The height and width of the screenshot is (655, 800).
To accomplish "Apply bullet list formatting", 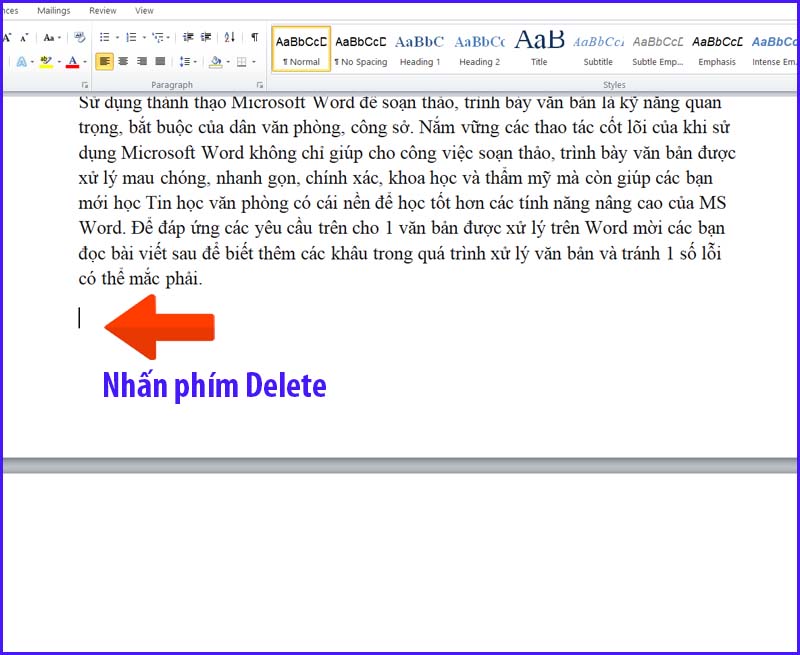I will pos(105,37).
